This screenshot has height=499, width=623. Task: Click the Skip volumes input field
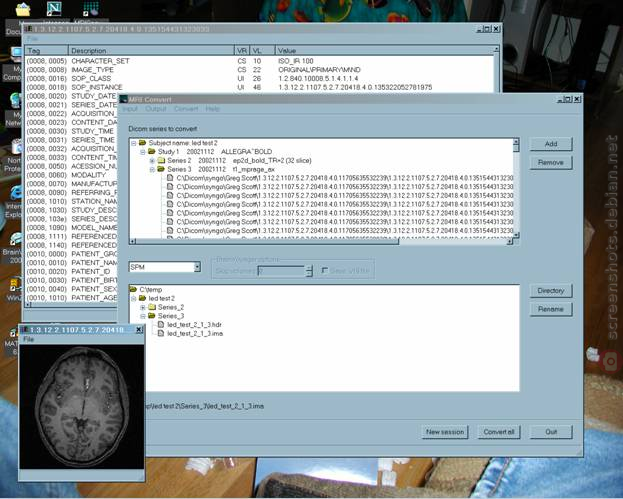pyautogui.click(x=281, y=271)
